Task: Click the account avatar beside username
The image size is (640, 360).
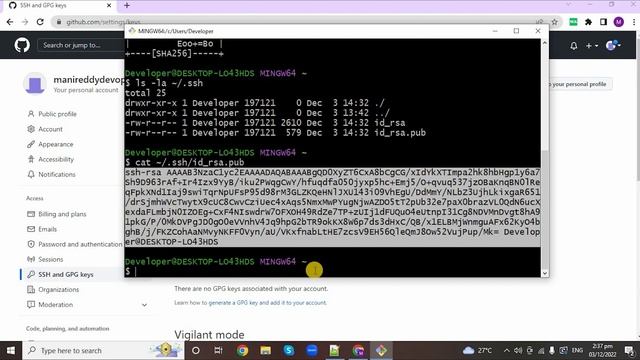Action: [x=35, y=84]
